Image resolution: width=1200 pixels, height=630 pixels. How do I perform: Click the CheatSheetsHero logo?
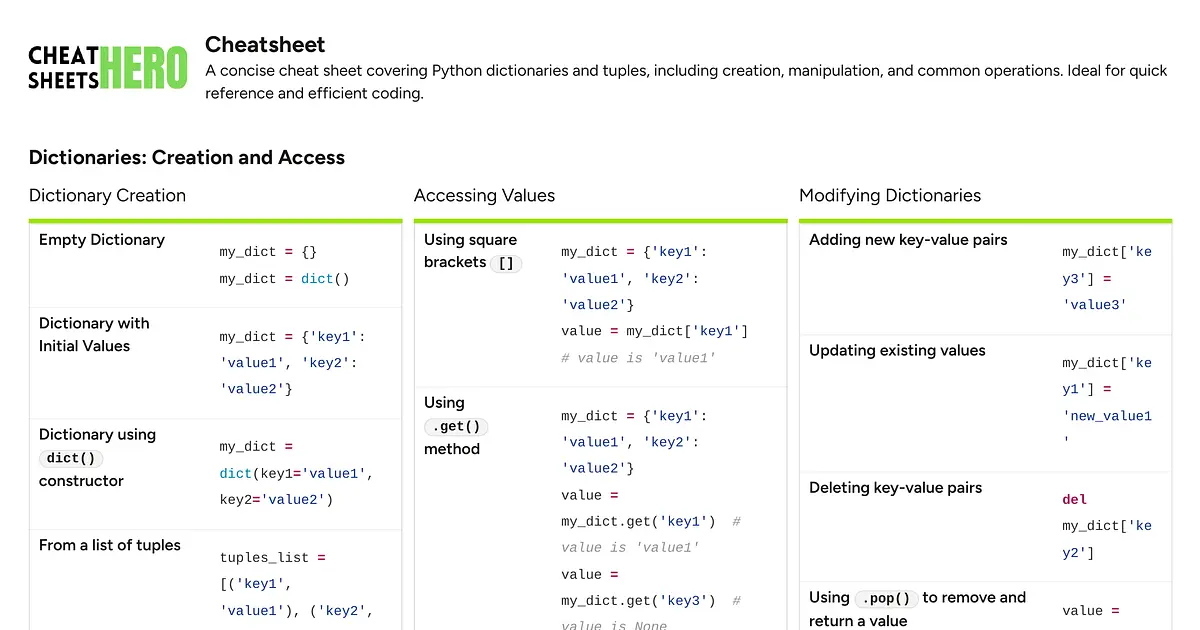[x=107, y=67]
